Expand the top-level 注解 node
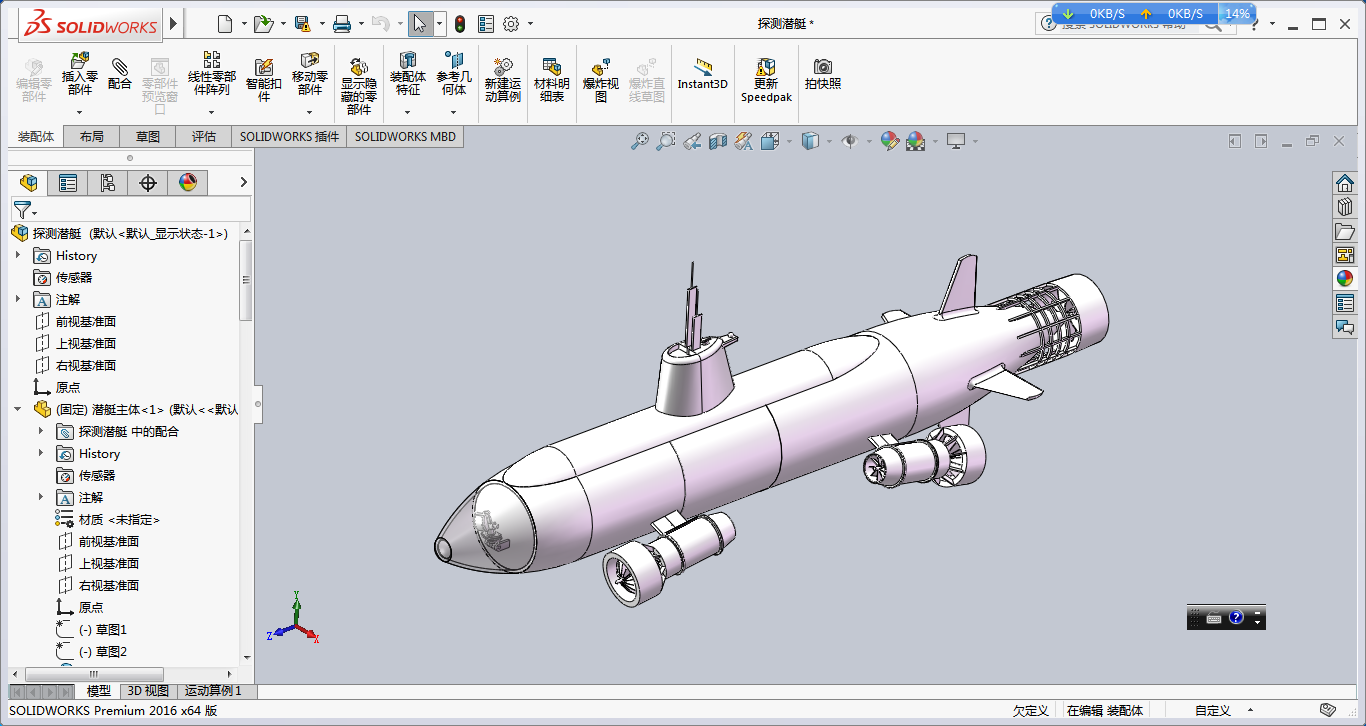1366x726 pixels. 18,299
